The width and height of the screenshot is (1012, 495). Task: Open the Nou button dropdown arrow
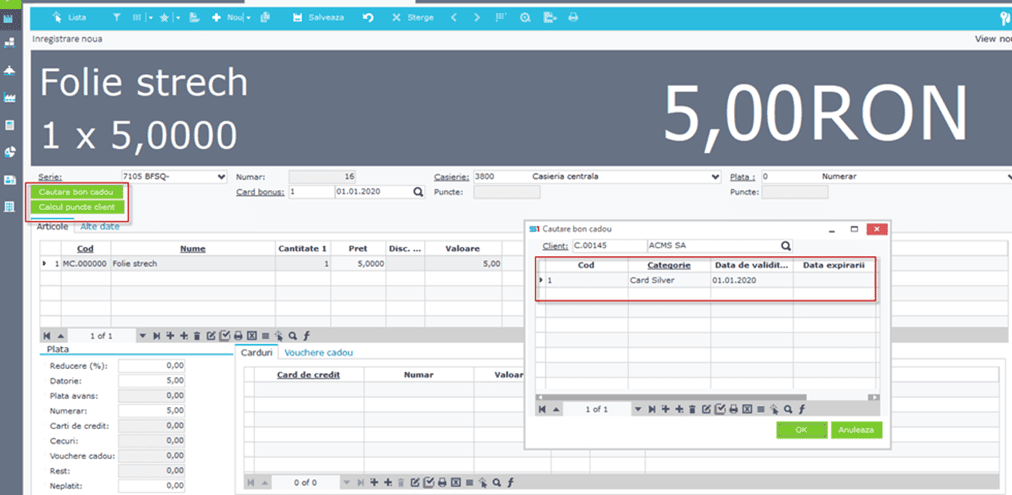tap(249, 18)
